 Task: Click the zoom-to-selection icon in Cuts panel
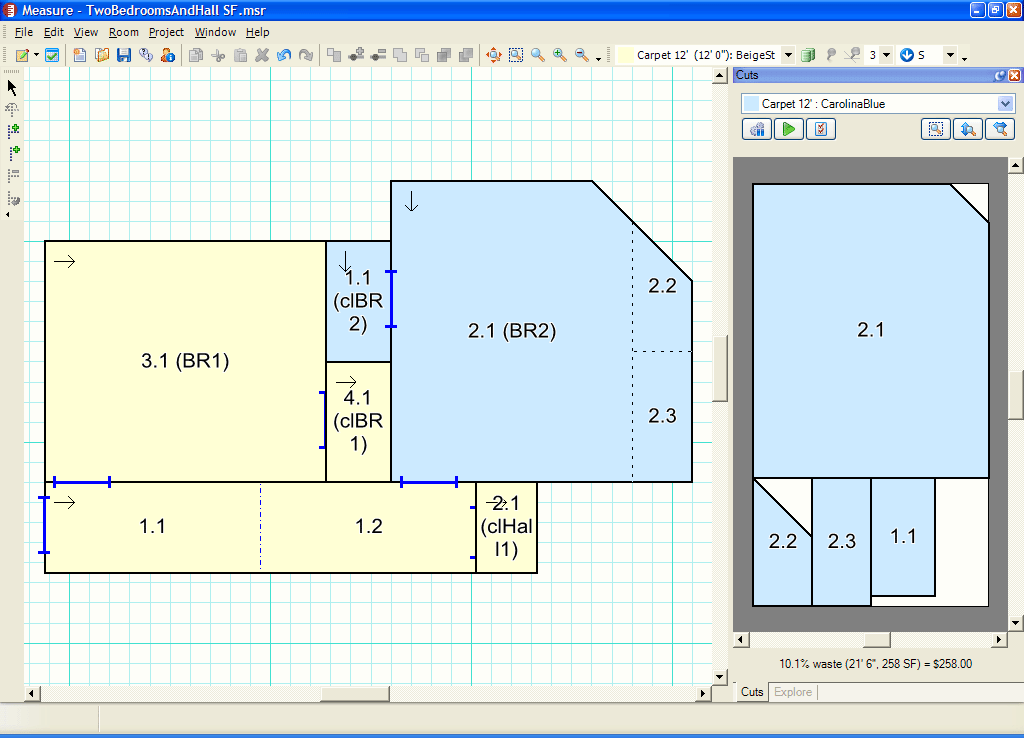coord(935,129)
